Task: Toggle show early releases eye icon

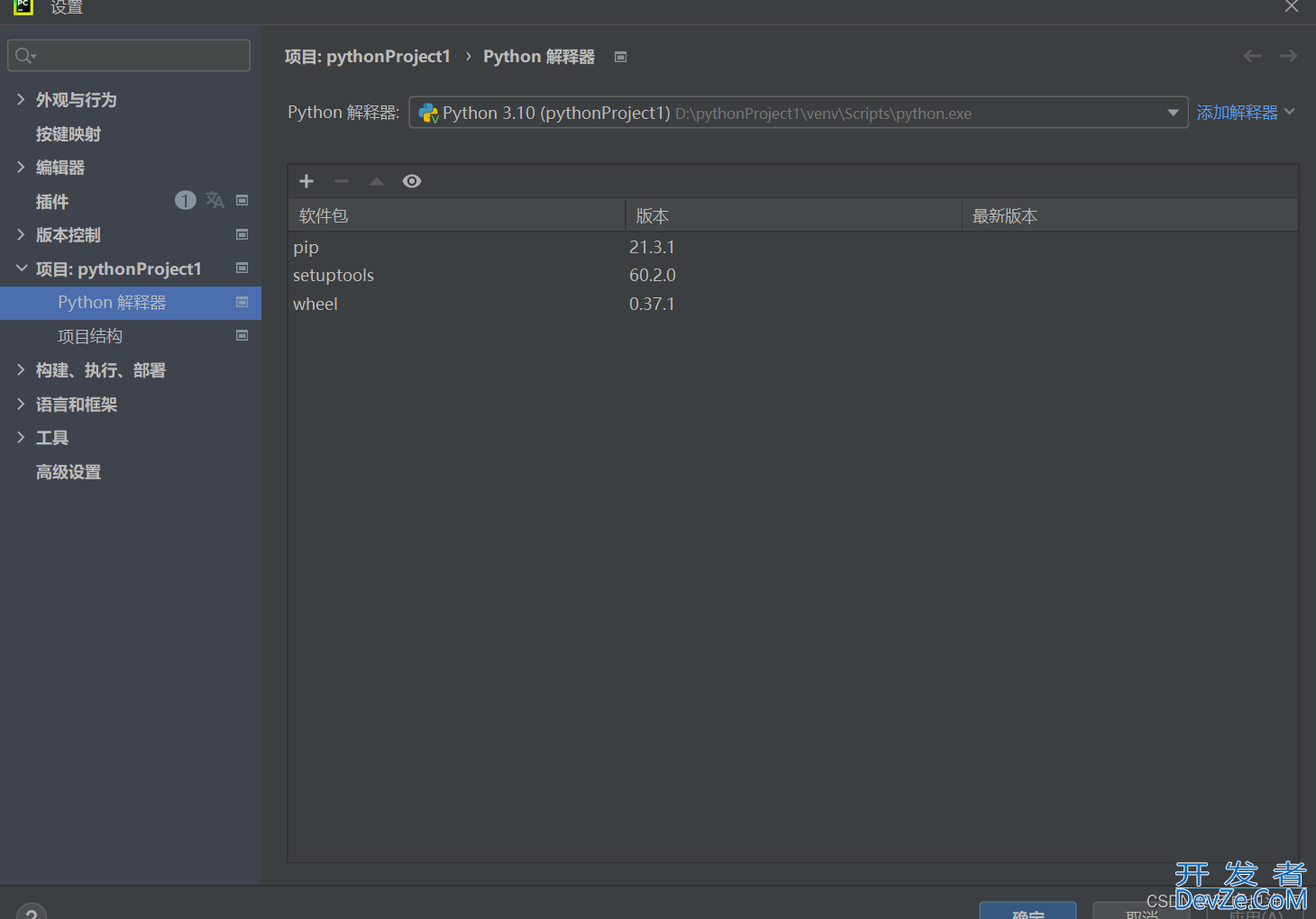Action: click(x=412, y=181)
